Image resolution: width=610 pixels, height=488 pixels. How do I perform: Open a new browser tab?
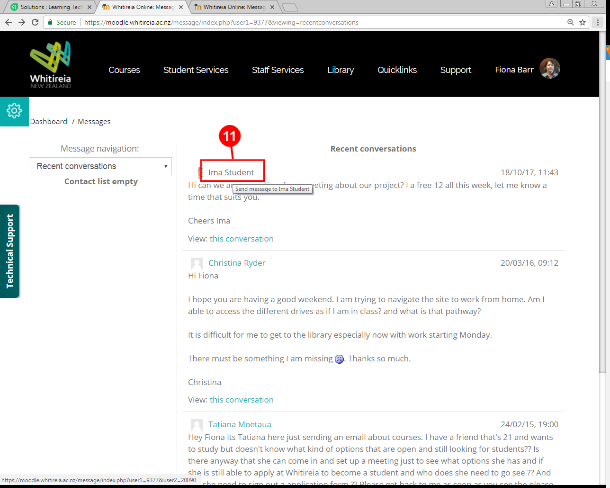pyautogui.click(x=289, y=7)
